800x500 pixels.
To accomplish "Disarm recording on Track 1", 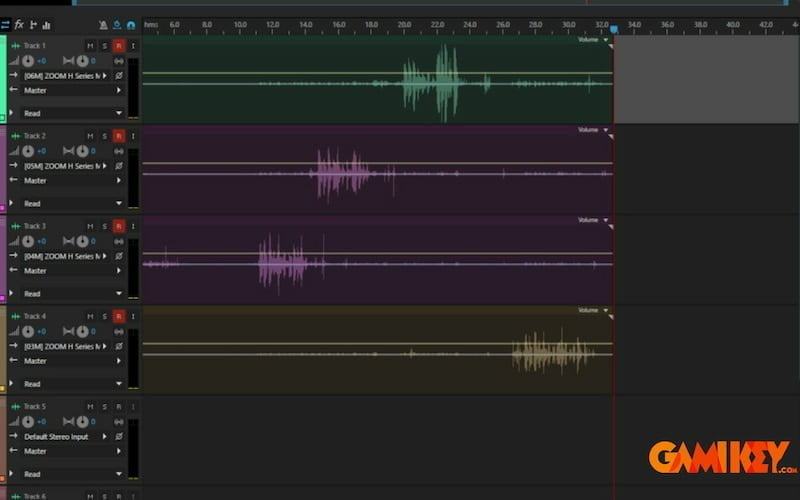I will point(119,46).
